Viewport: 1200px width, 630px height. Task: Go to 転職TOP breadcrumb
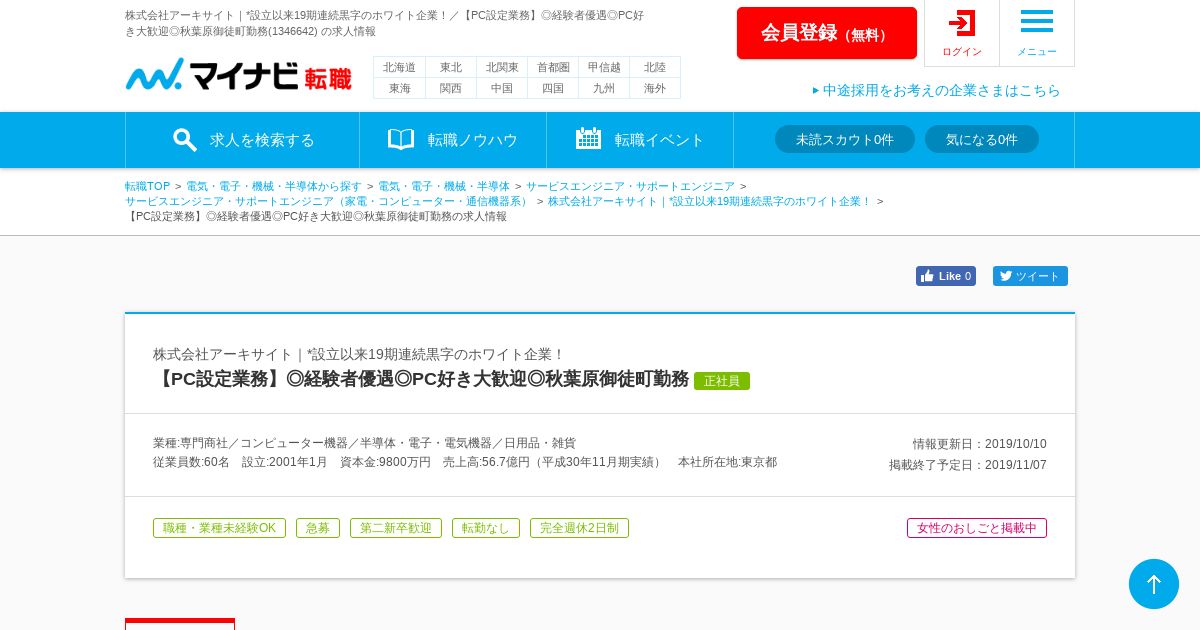point(148,186)
